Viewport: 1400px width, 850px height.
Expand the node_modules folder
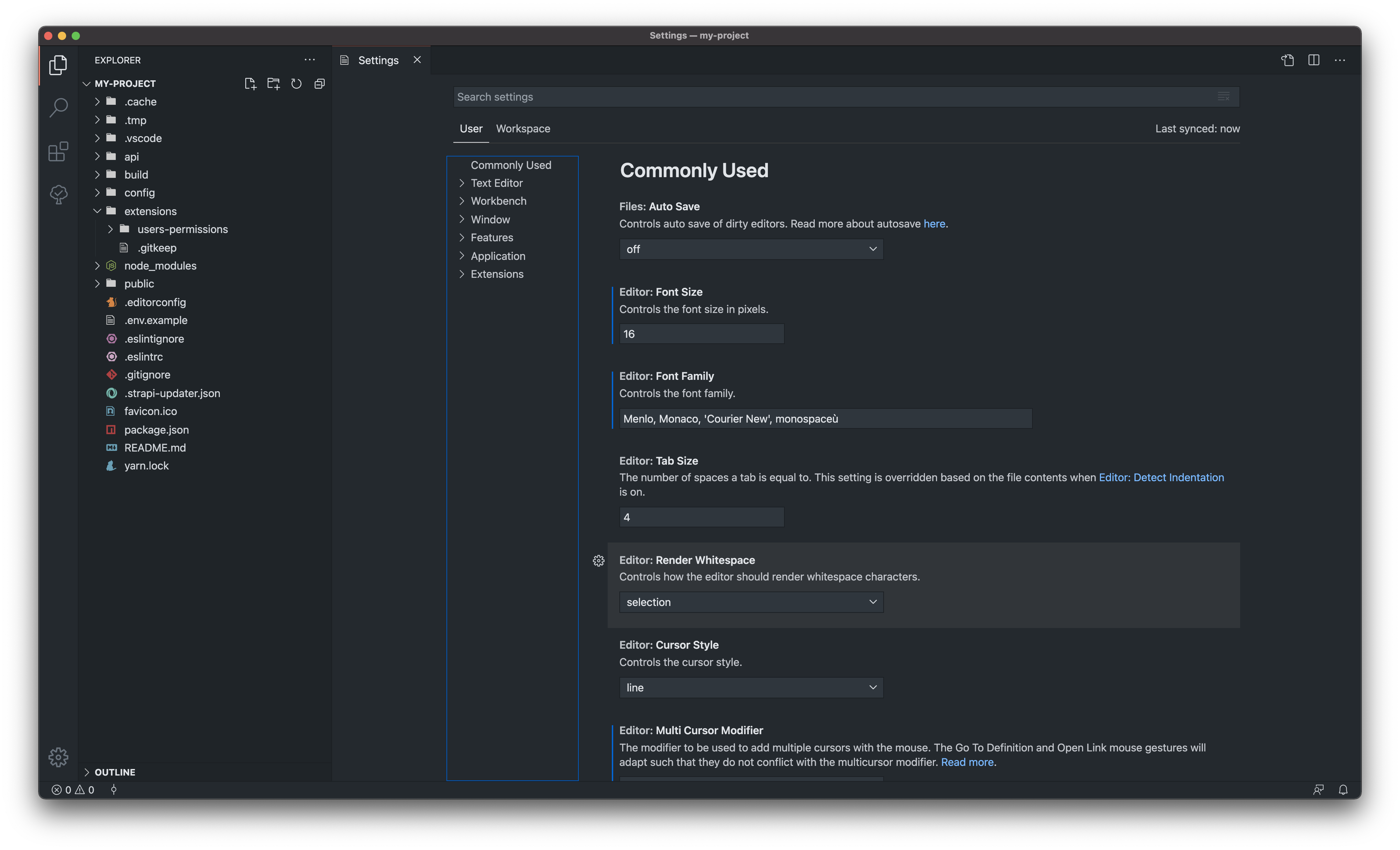97,265
